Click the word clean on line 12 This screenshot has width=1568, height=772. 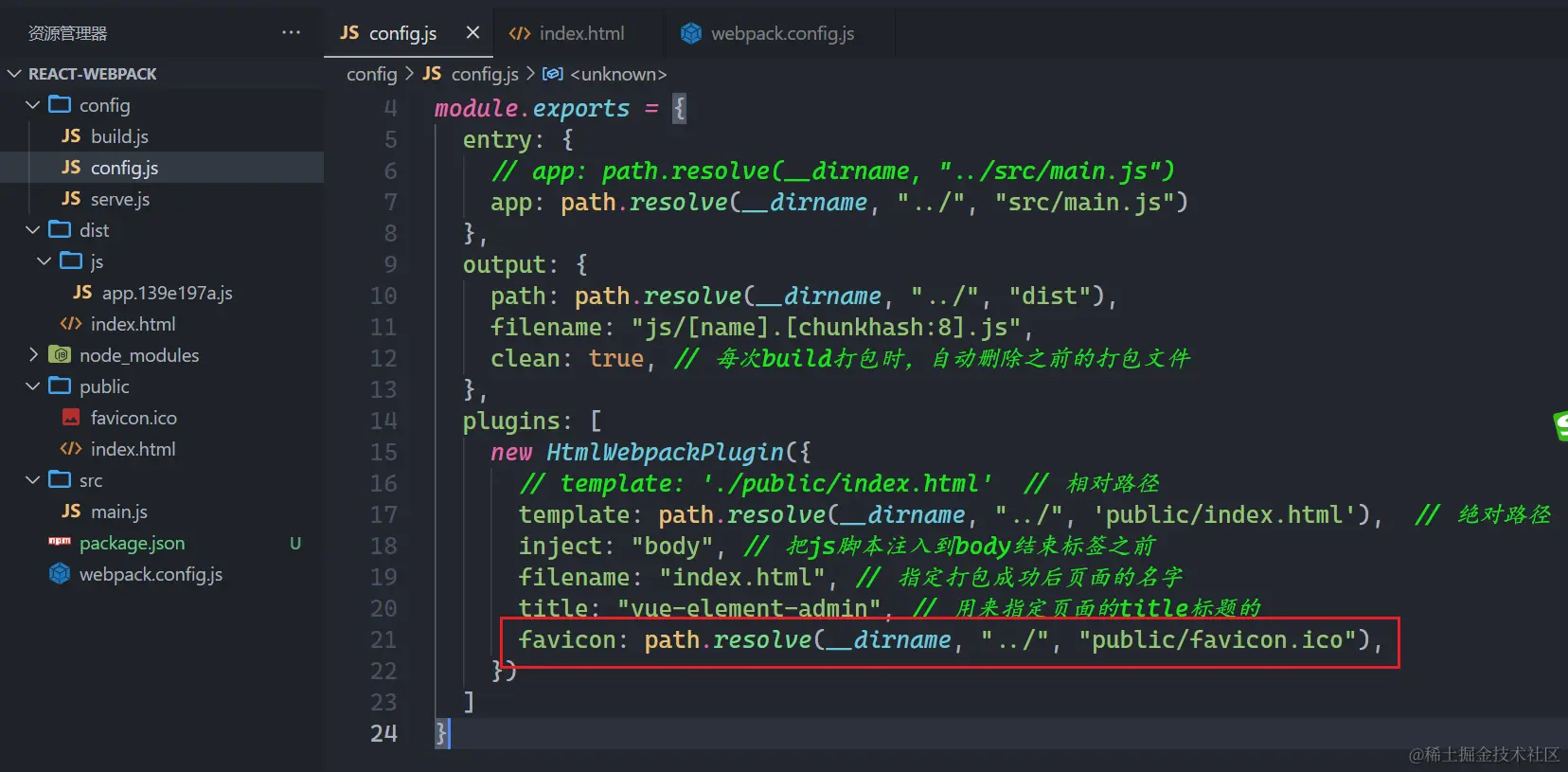point(525,358)
